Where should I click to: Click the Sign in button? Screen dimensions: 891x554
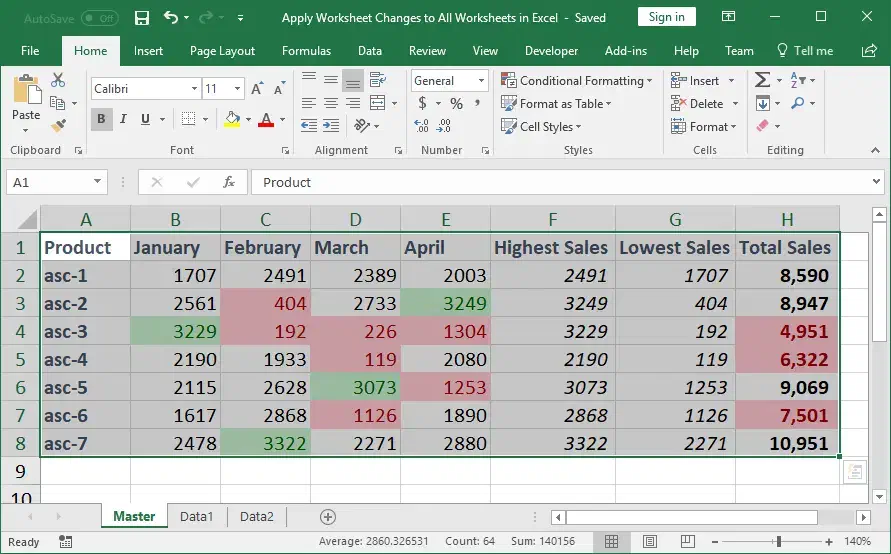(x=666, y=17)
